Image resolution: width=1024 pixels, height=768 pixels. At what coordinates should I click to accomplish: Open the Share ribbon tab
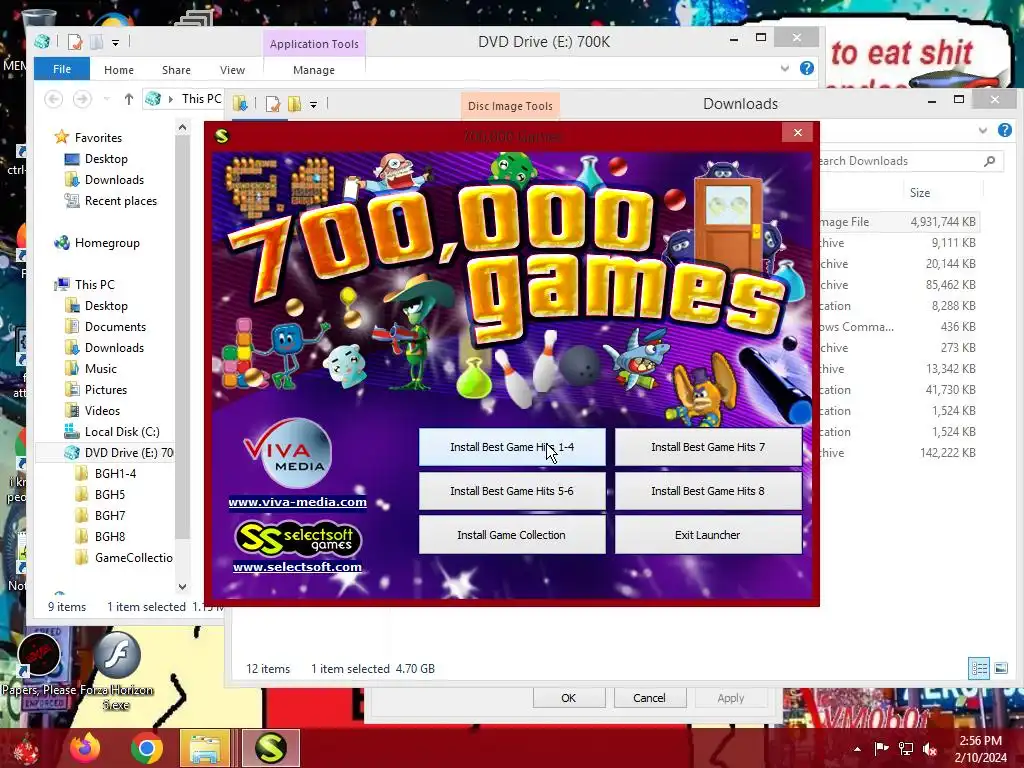(176, 70)
